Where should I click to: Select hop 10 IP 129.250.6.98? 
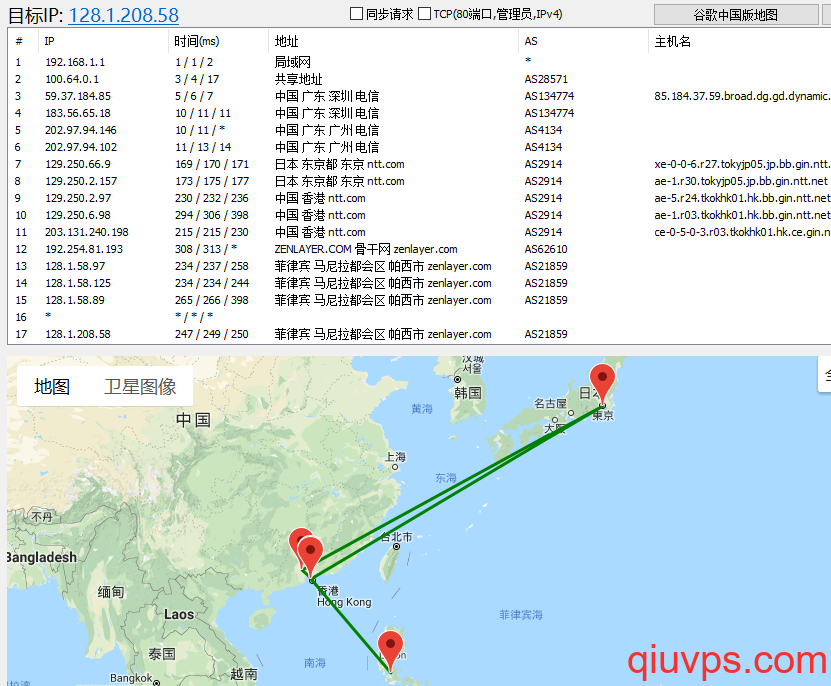(x=78, y=215)
